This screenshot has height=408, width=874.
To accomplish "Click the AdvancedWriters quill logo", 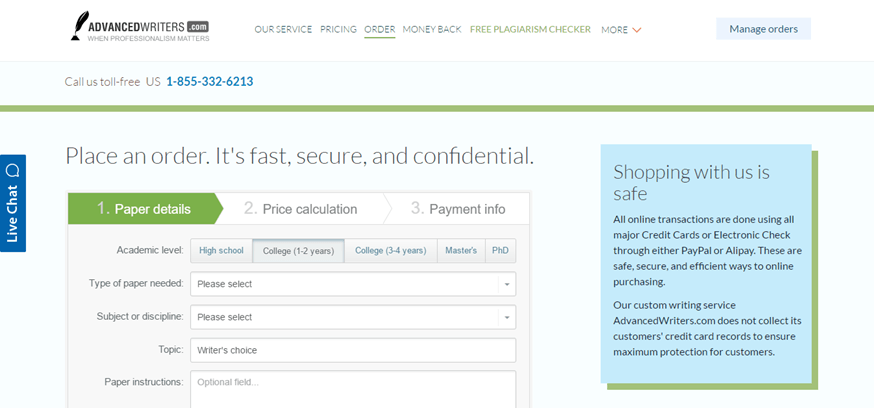I will click(x=140, y=27).
